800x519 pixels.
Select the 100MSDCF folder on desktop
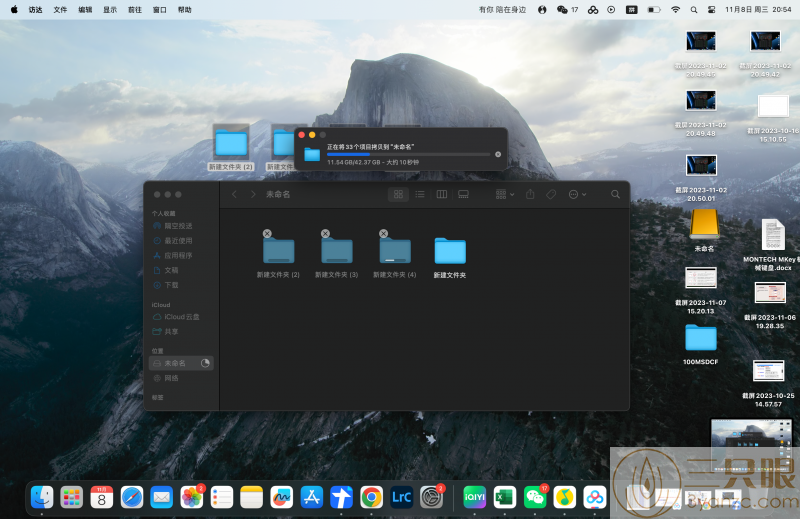point(701,338)
